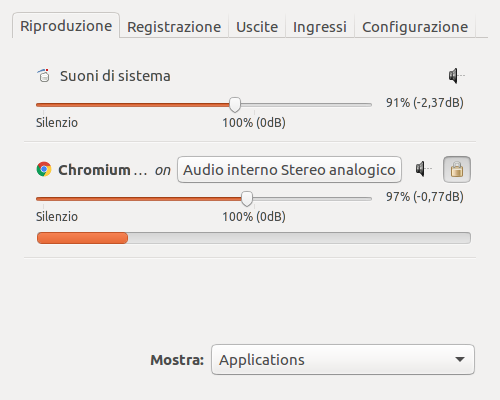The height and width of the screenshot is (400, 500).
Task: Mute the Chromium audio stream
Action: pyautogui.click(x=423, y=169)
